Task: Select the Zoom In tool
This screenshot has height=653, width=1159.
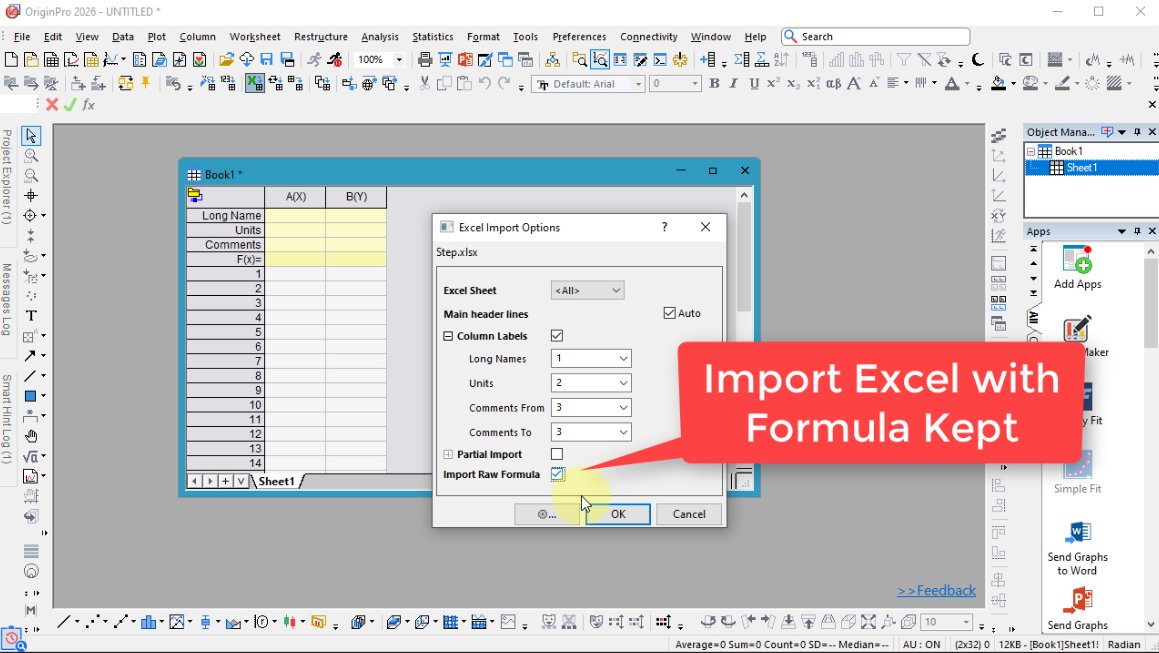Action: pyautogui.click(x=31, y=155)
